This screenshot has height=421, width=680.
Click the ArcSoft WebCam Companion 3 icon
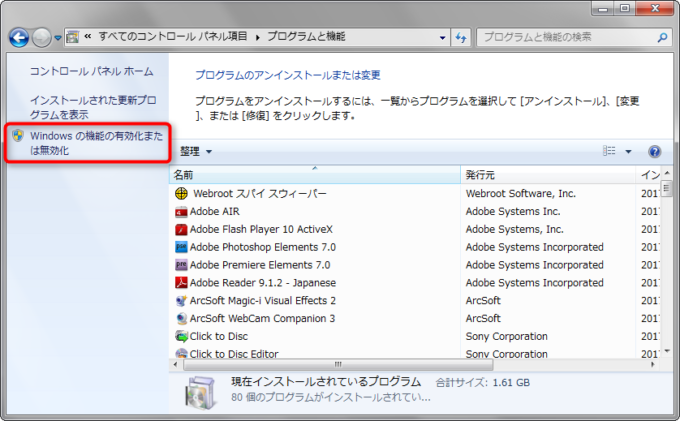click(x=181, y=318)
